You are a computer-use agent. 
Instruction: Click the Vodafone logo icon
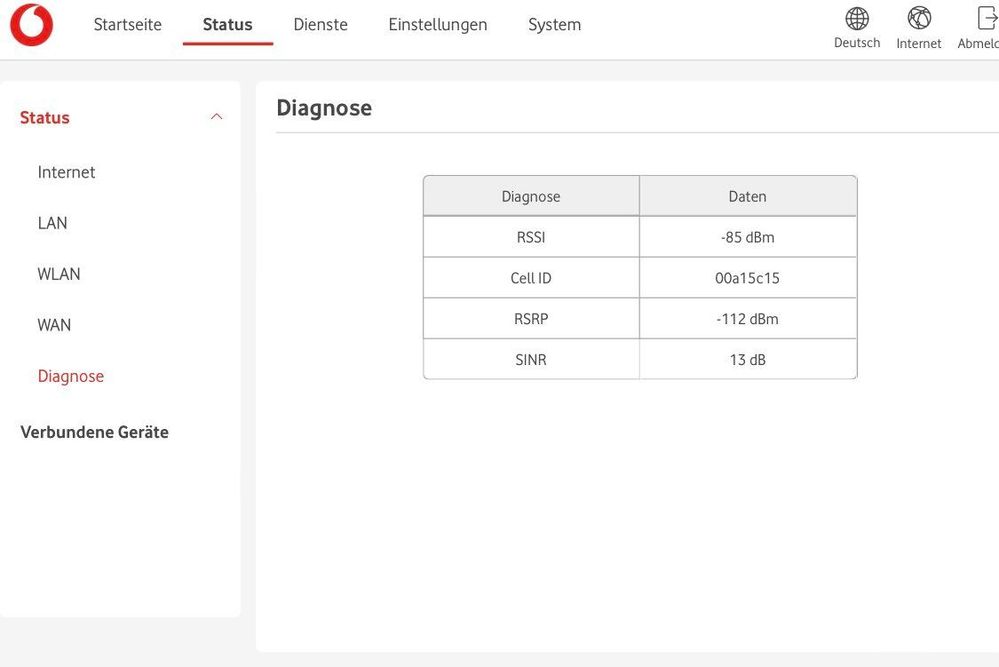coord(31,25)
